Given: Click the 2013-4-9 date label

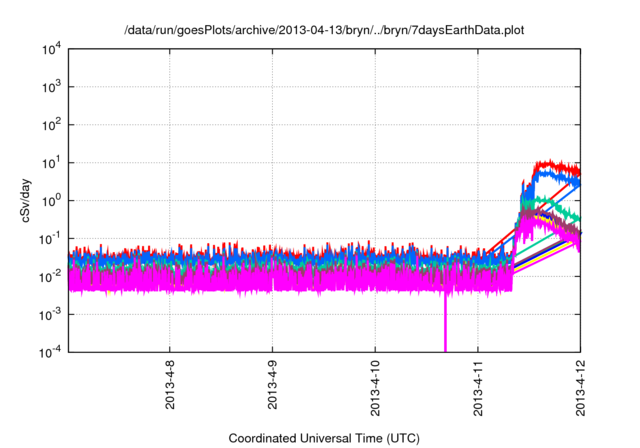Looking at the screenshot, I should point(272,384).
